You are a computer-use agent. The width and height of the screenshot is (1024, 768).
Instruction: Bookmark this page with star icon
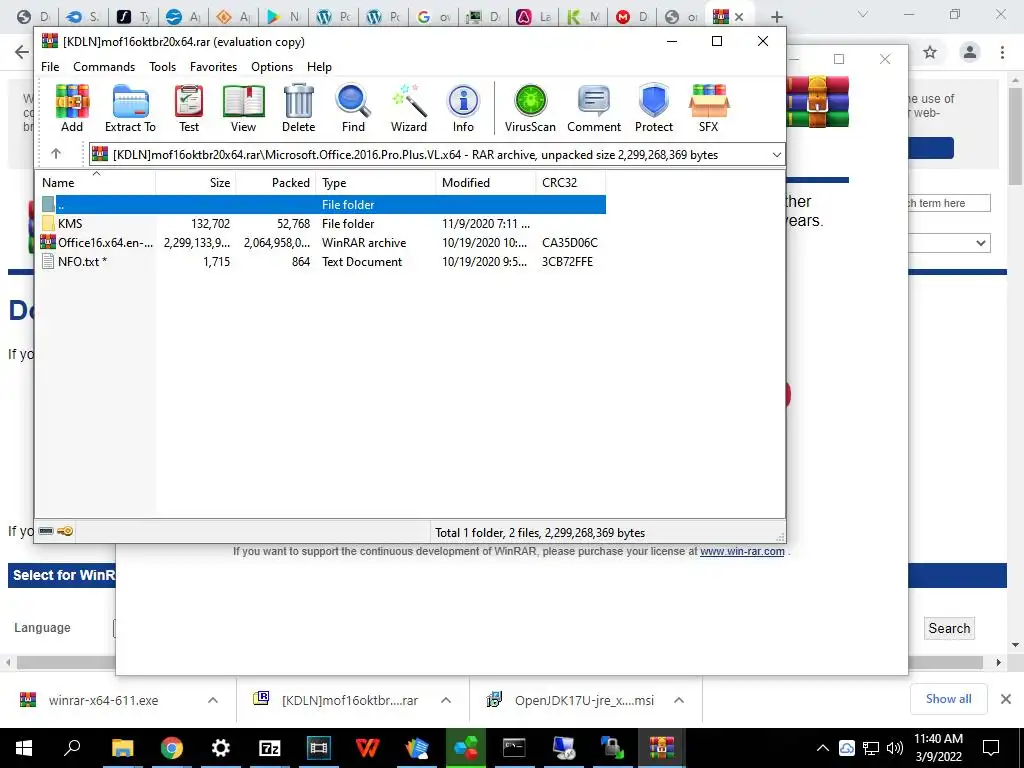tap(930, 52)
